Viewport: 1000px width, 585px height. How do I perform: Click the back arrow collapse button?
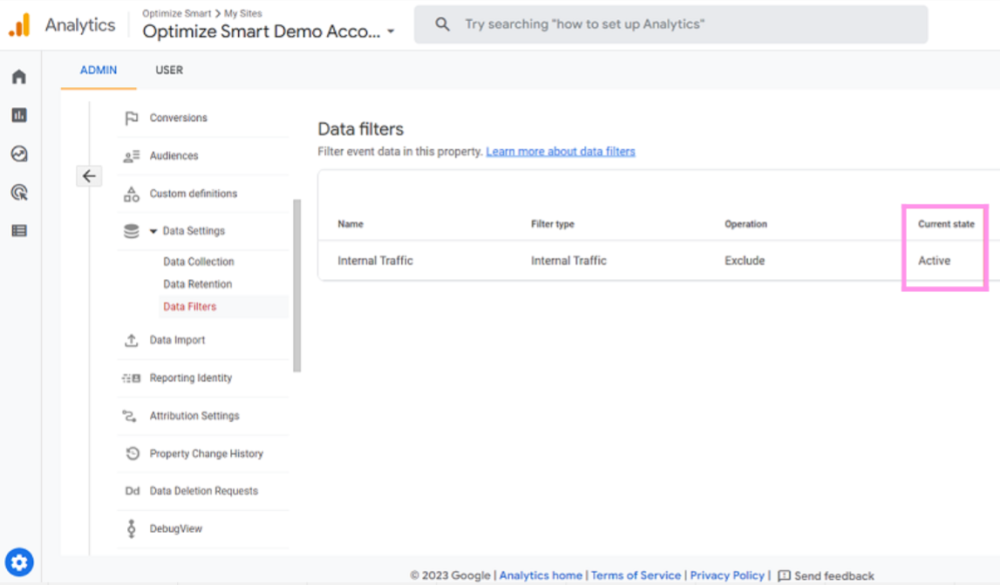(89, 176)
